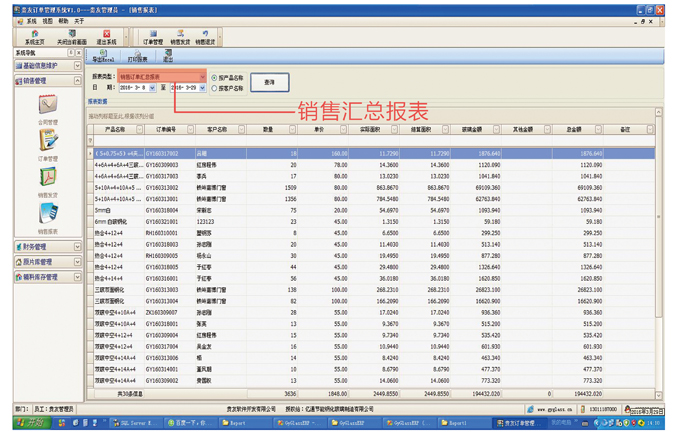Select the 按客户名称 radio button
673x434 pixels.
(x=214, y=88)
